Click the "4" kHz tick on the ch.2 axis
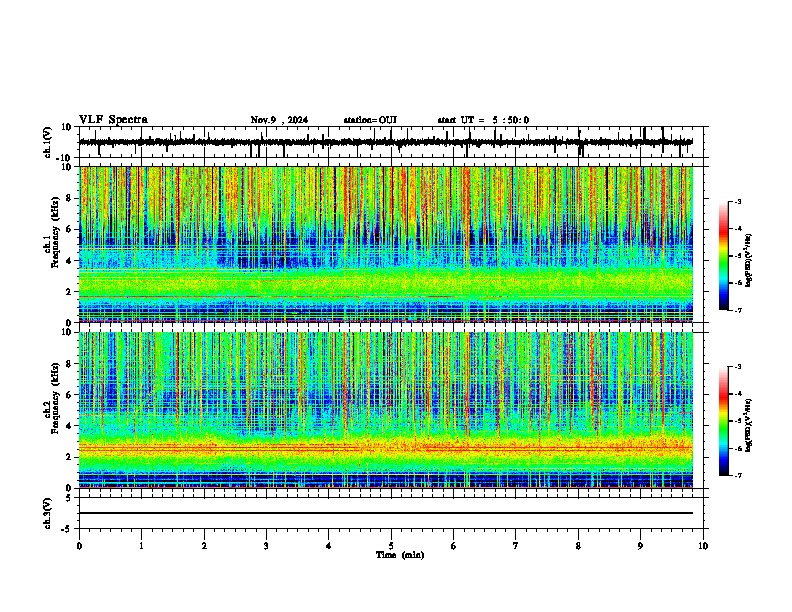This screenshot has height=612, width=792. tap(69, 426)
